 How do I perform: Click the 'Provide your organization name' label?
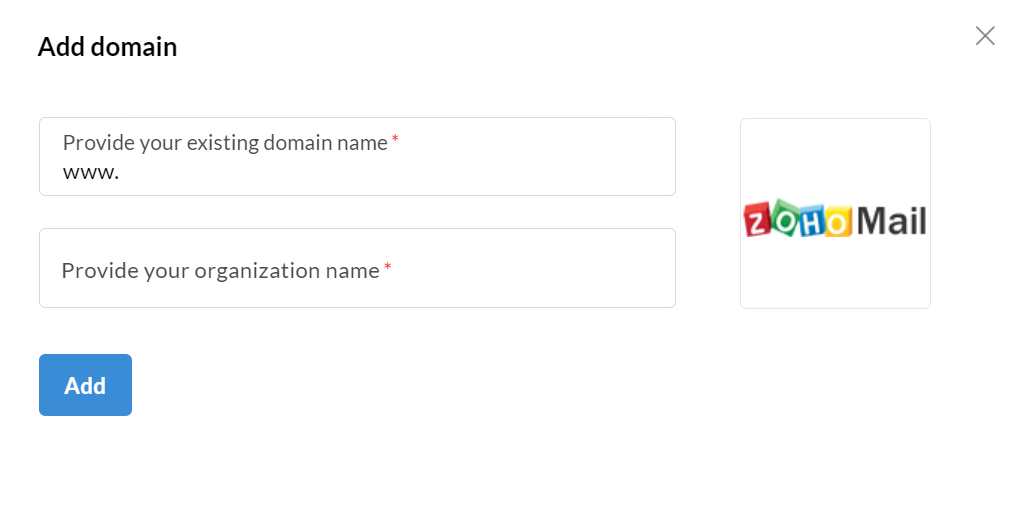(x=220, y=270)
